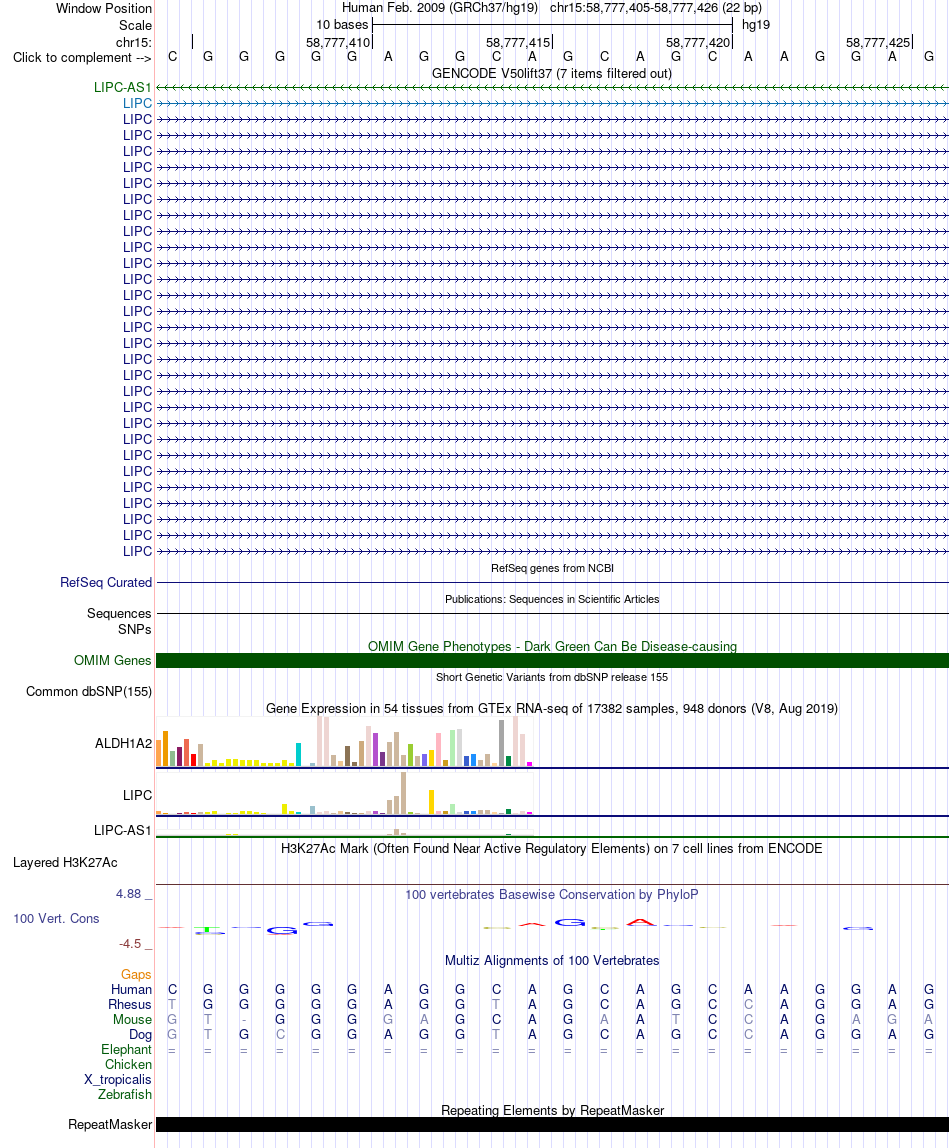Click the Rhesus alignment row label
This screenshot has width=950, height=1148.
130,1004
